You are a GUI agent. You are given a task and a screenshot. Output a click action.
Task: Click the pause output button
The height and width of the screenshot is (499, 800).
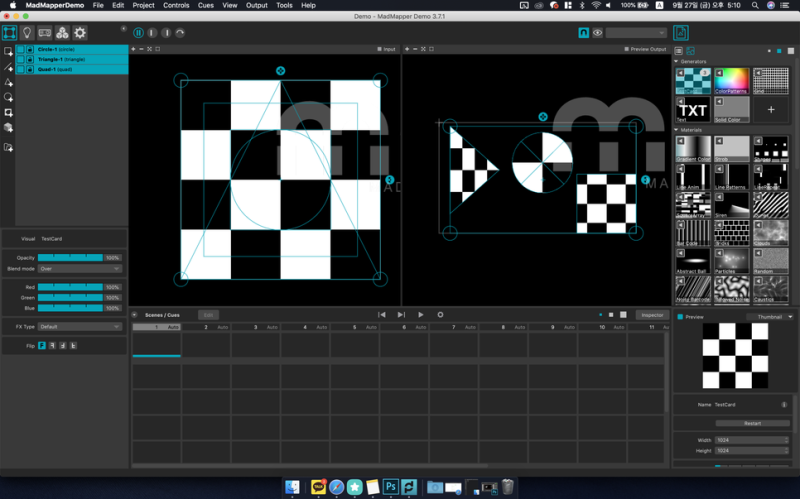139,33
